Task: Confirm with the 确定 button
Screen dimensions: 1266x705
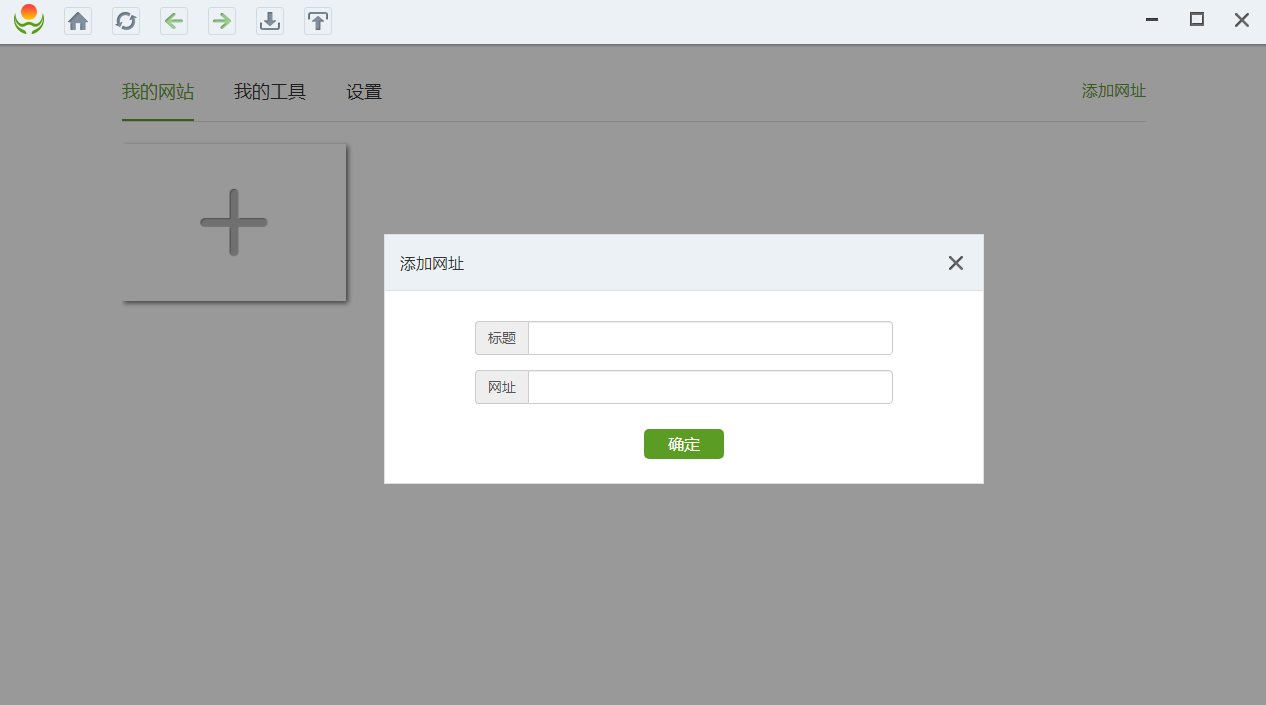Action: tap(684, 444)
